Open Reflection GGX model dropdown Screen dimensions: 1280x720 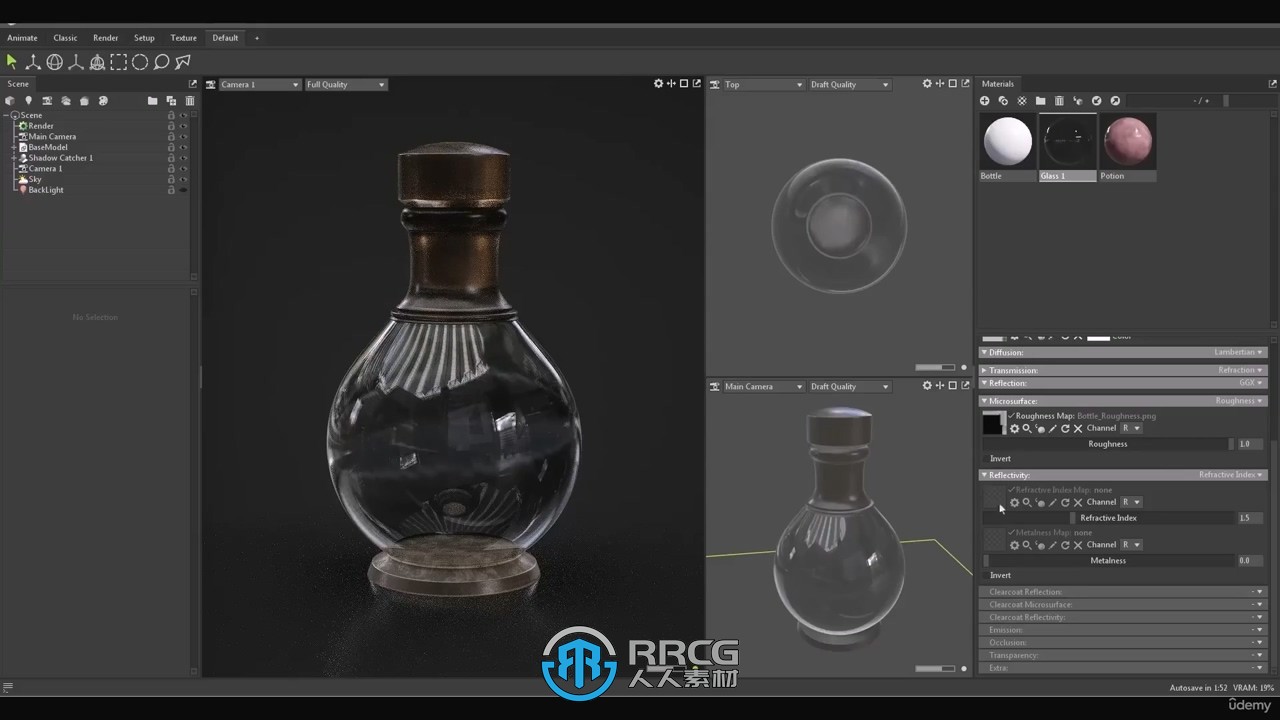1251,383
